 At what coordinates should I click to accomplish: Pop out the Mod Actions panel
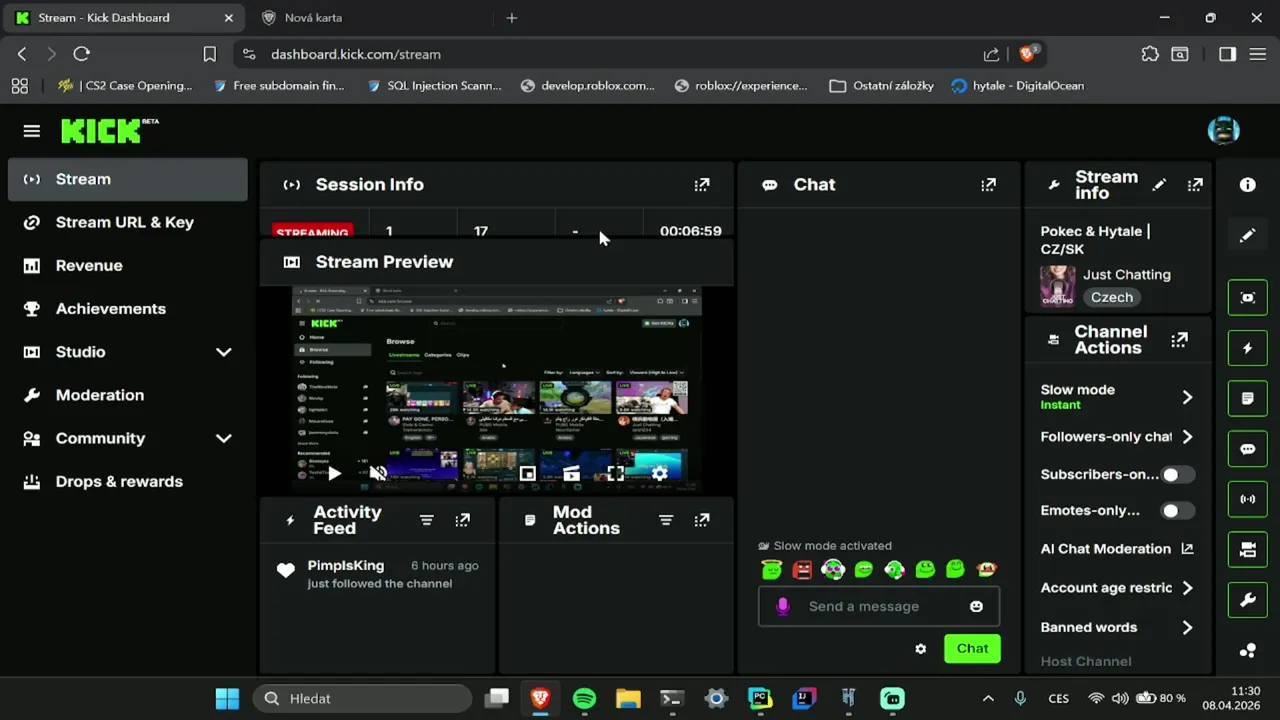702,520
